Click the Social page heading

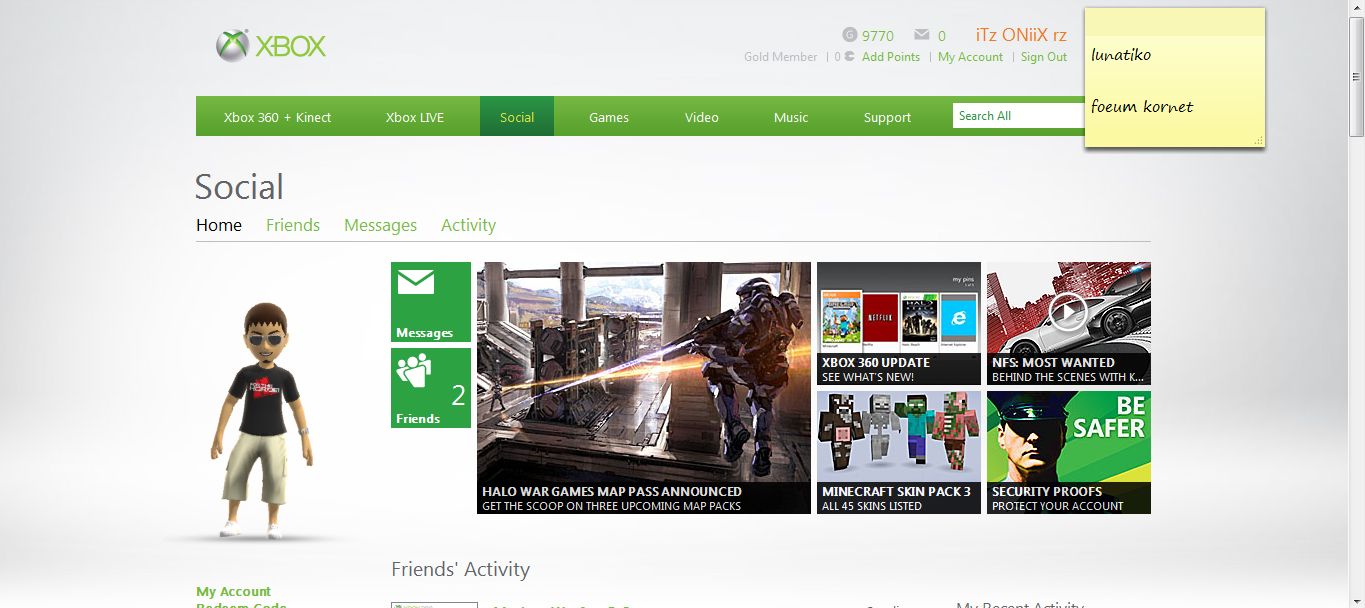click(x=239, y=187)
